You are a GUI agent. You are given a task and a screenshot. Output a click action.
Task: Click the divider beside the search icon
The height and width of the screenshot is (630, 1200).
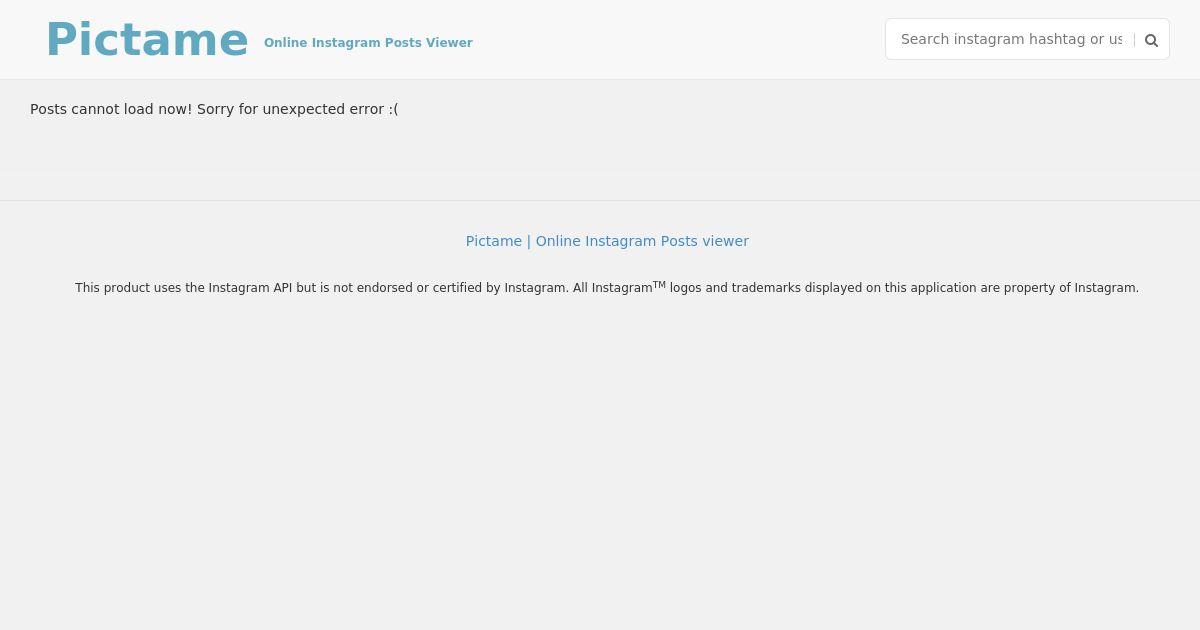click(1134, 40)
